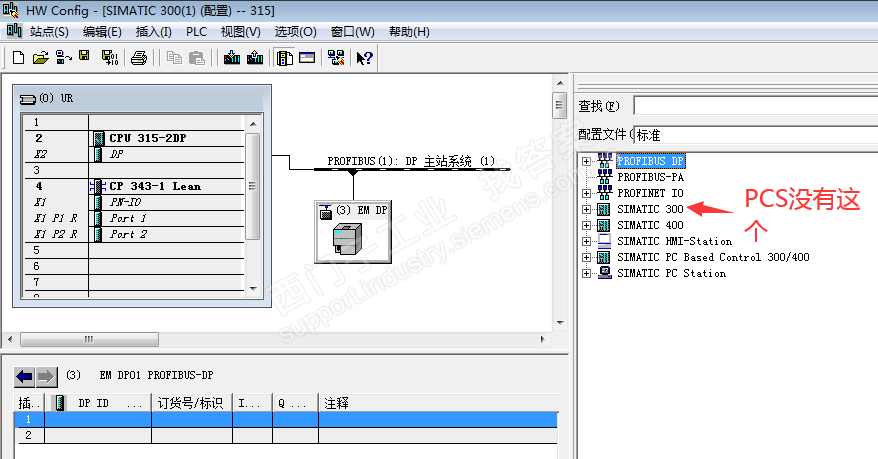Screen dimensions: 878x459
Task: Select slot 1 row in detail table
Action: pos(286,419)
